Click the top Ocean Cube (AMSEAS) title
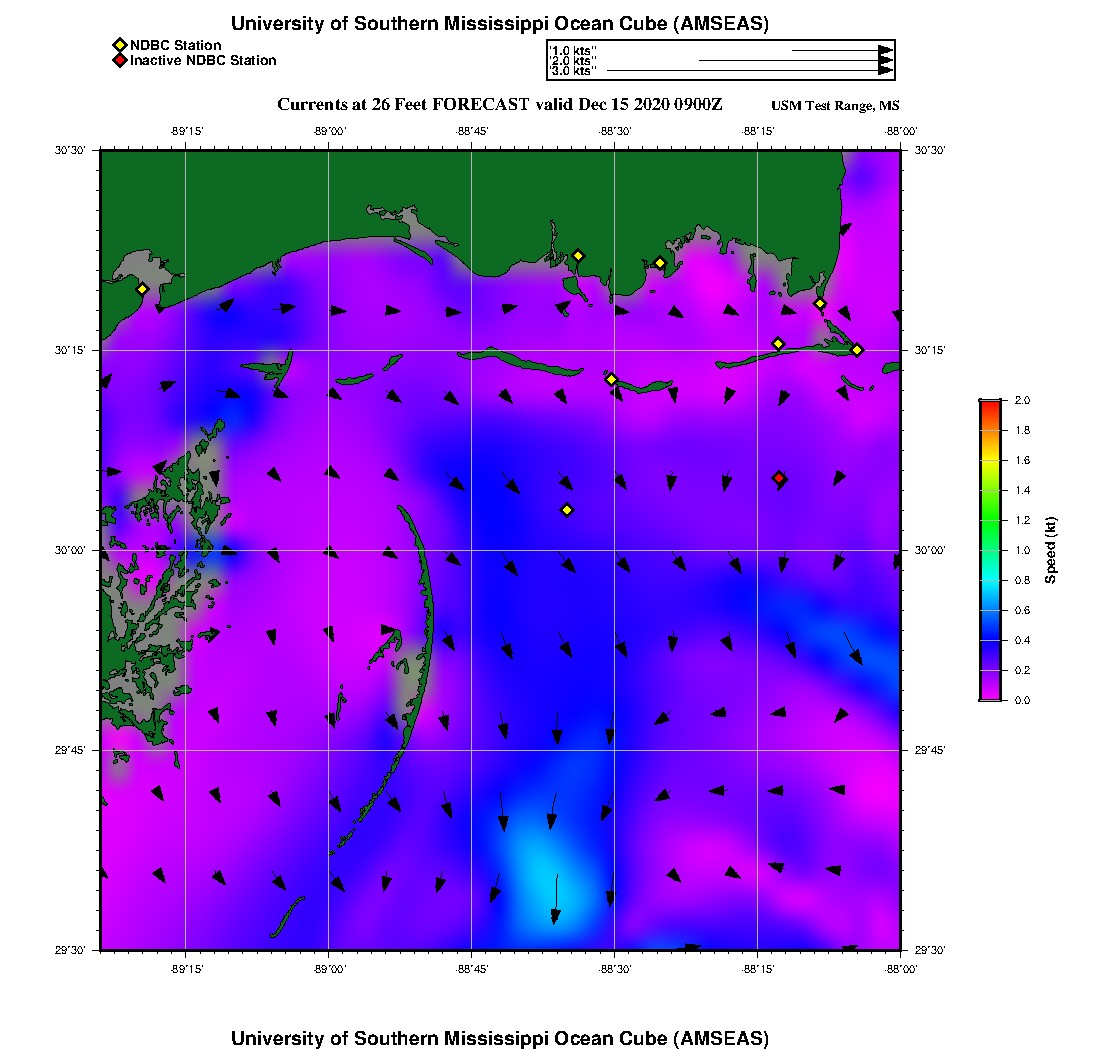This screenshot has width=1100, height=1050. point(500,23)
